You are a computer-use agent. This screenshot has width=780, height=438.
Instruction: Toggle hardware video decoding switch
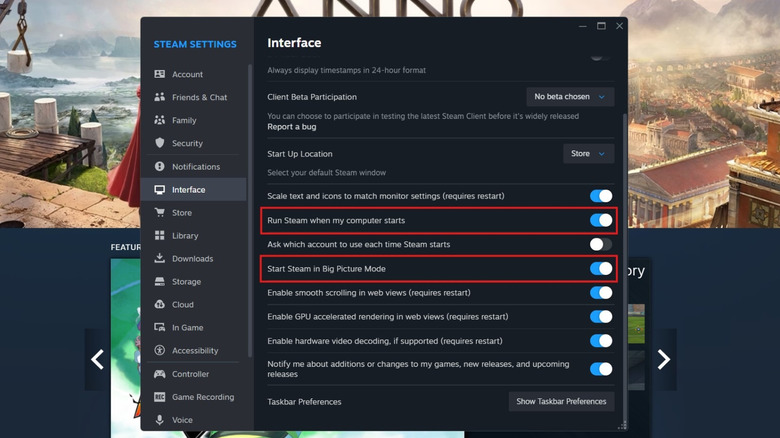click(x=601, y=341)
